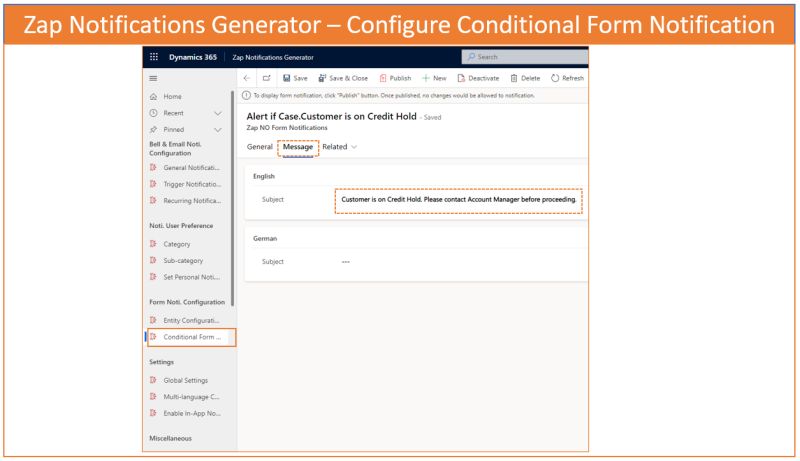Open Global Settings in the sidebar
The image size is (800, 461).
tap(186, 380)
